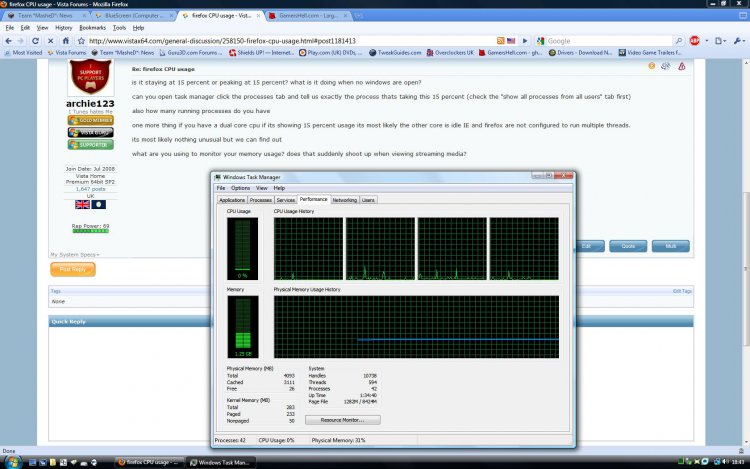Click the Quote button on the post
Screen dimensions: 750x469
coord(628,246)
